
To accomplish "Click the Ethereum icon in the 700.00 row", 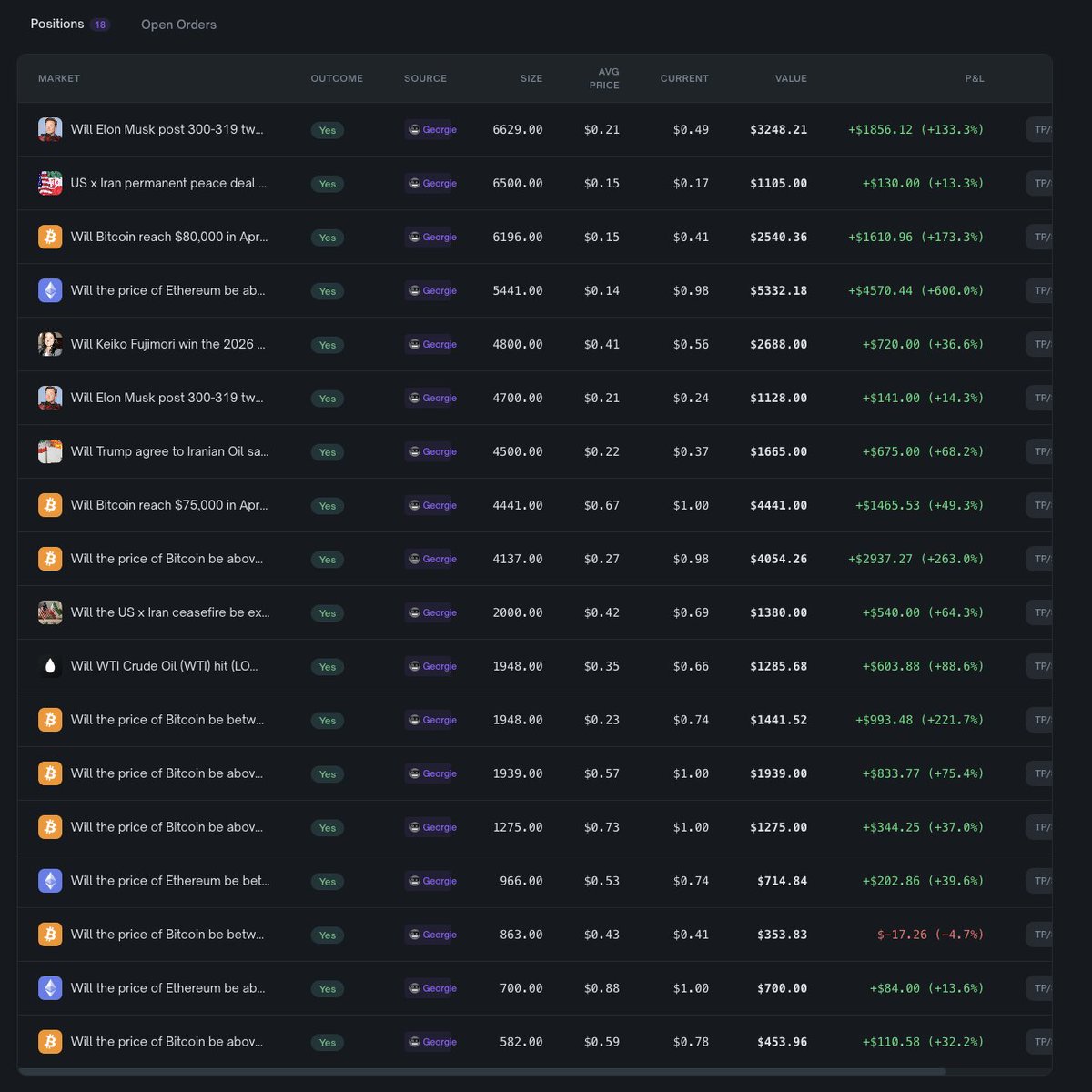I will pos(50,988).
